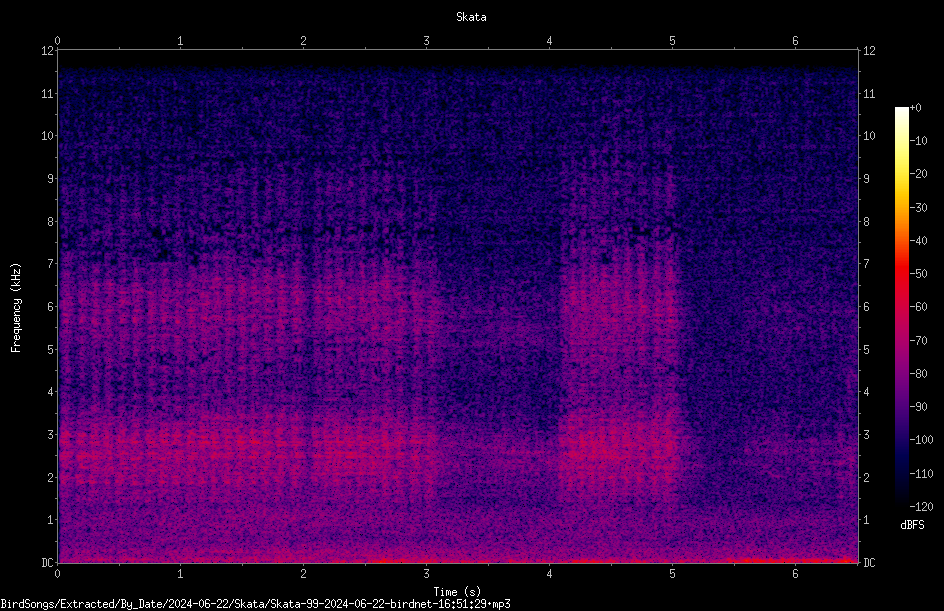Select the 5 second mark on the top time axis
This screenshot has height=611, width=944.
coord(672,41)
